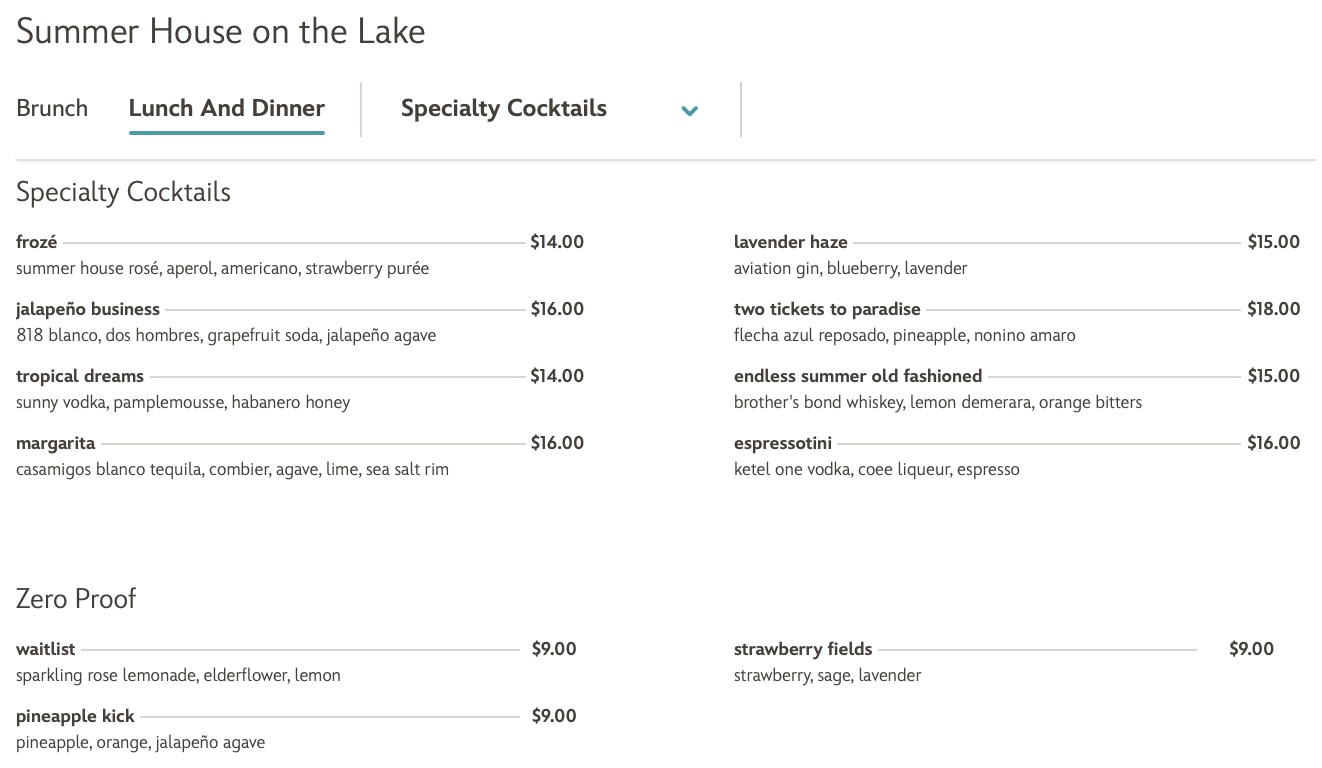1322x768 pixels.
Task: Click the Specialty Cocktails section heading
Action: [x=123, y=191]
